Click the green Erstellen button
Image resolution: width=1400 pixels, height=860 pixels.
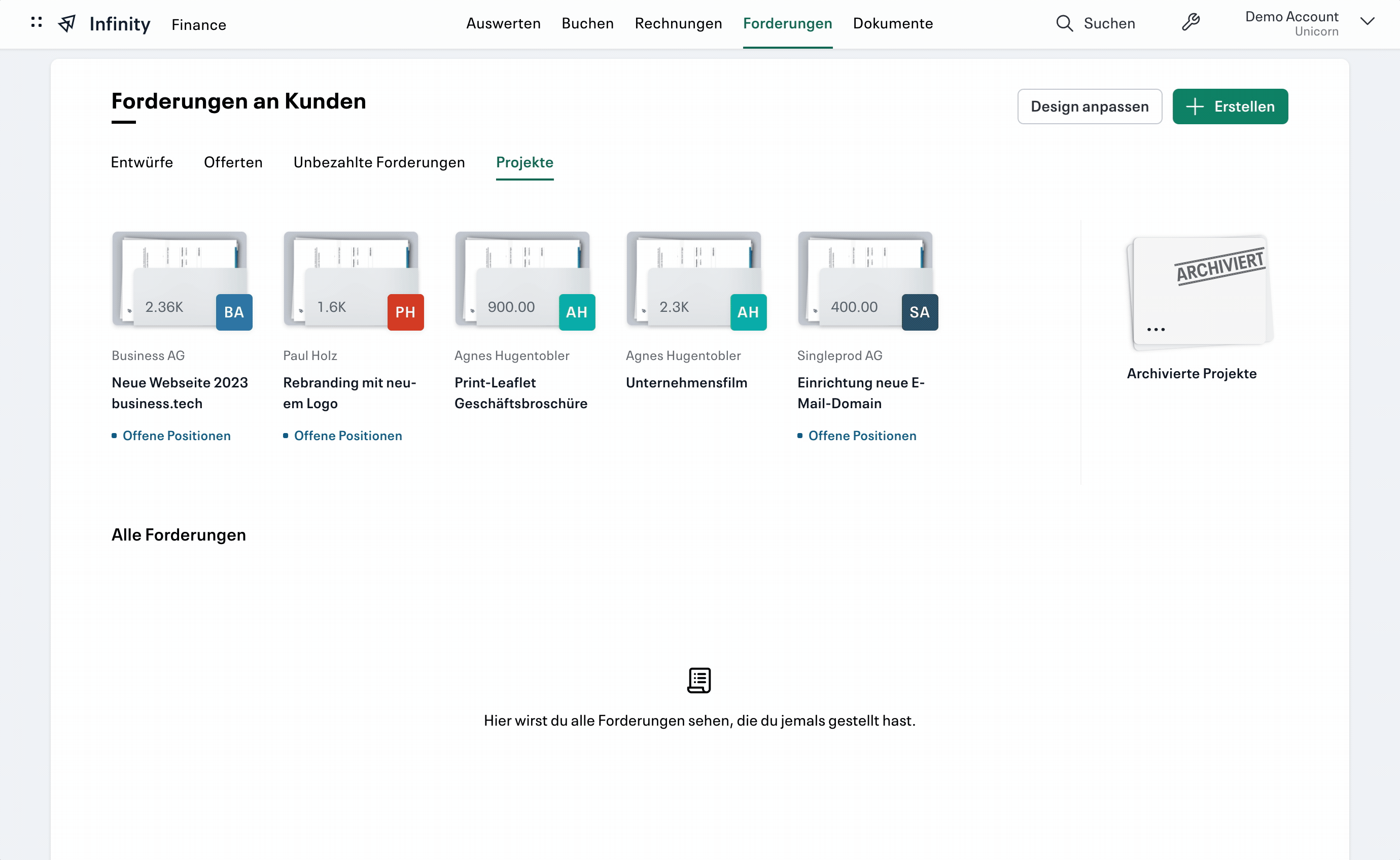pos(1230,106)
